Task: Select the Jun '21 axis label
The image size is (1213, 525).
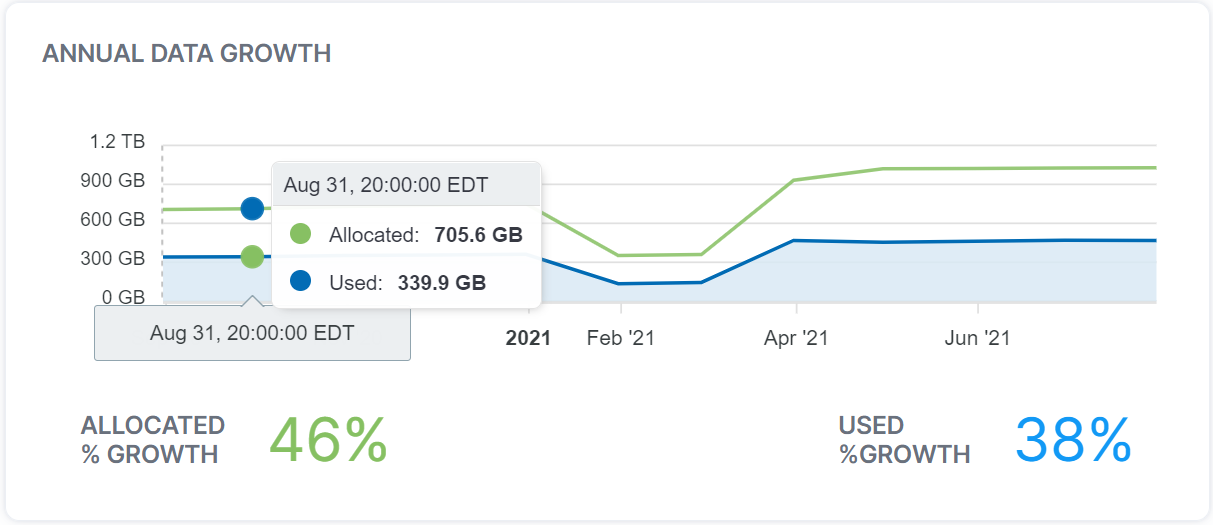Action: 977,338
